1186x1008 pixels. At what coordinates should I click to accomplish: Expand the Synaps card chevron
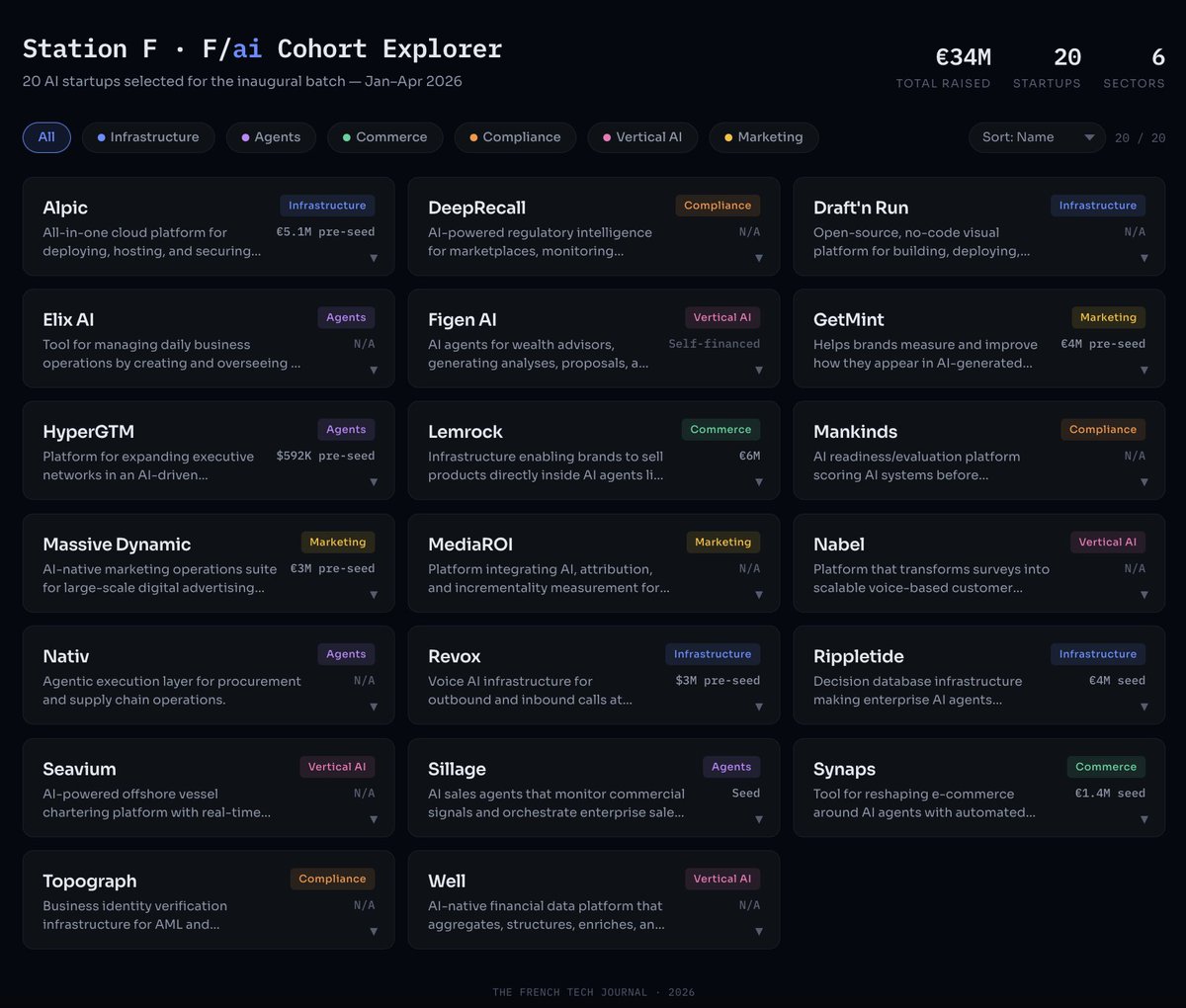(x=1144, y=819)
